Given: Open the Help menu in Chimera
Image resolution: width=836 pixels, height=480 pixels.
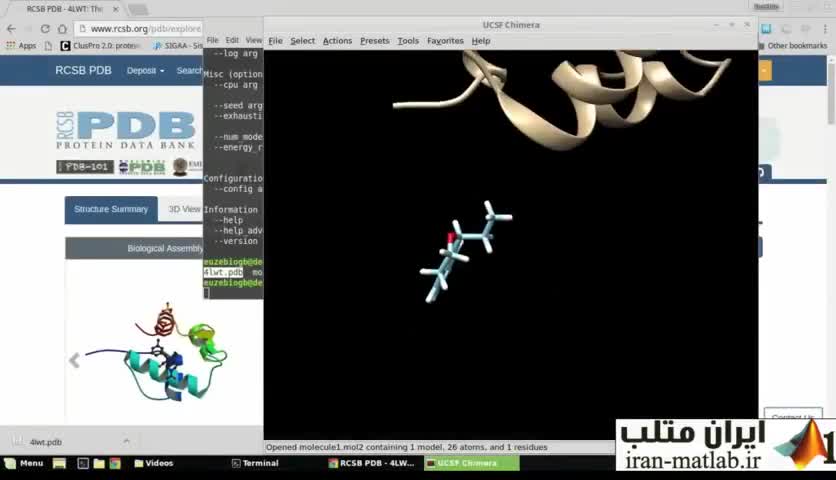Looking at the screenshot, I should (x=480, y=41).
